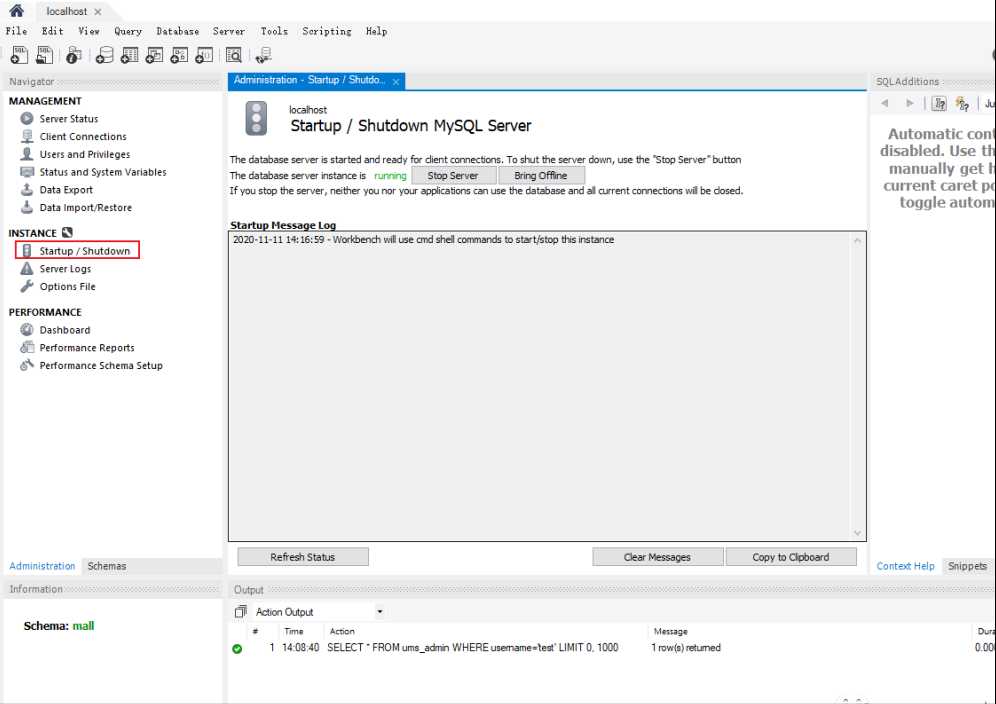Click the create new view icon

(154, 55)
